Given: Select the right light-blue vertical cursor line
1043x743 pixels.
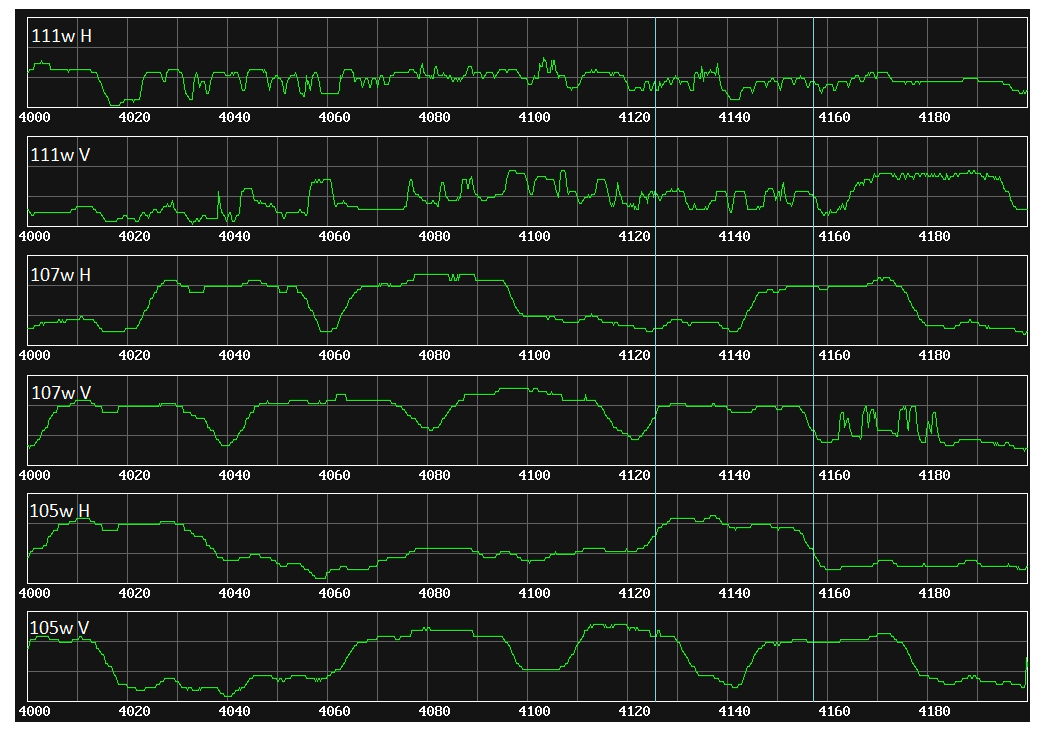Looking at the screenshot, I should coord(813,359).
